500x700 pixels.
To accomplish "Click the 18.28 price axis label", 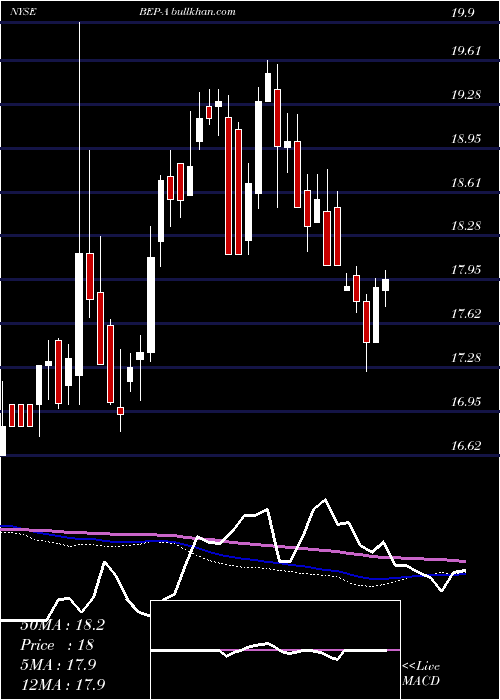I will (x=466, y=226).
